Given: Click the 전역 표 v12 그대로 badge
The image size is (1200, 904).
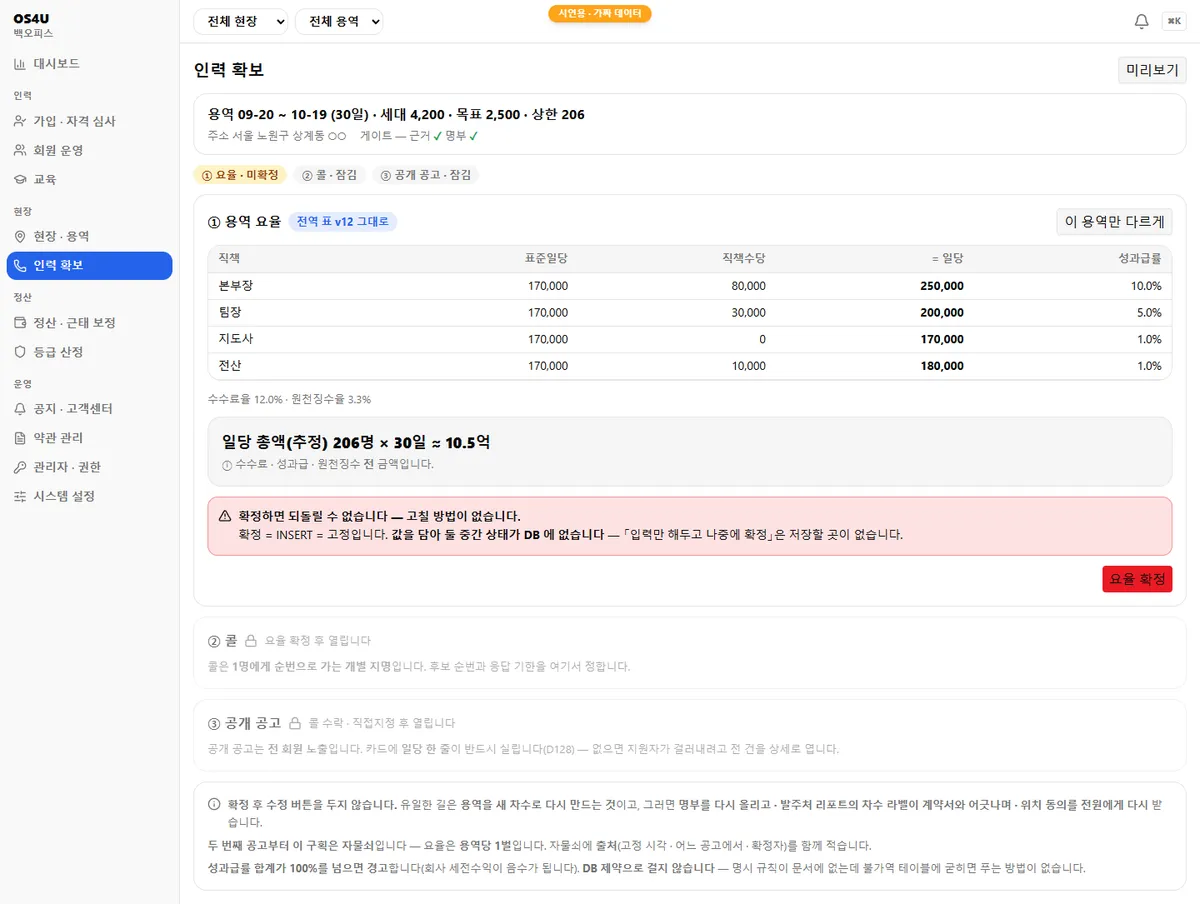Looking at the screenshot, I should 343,222.
